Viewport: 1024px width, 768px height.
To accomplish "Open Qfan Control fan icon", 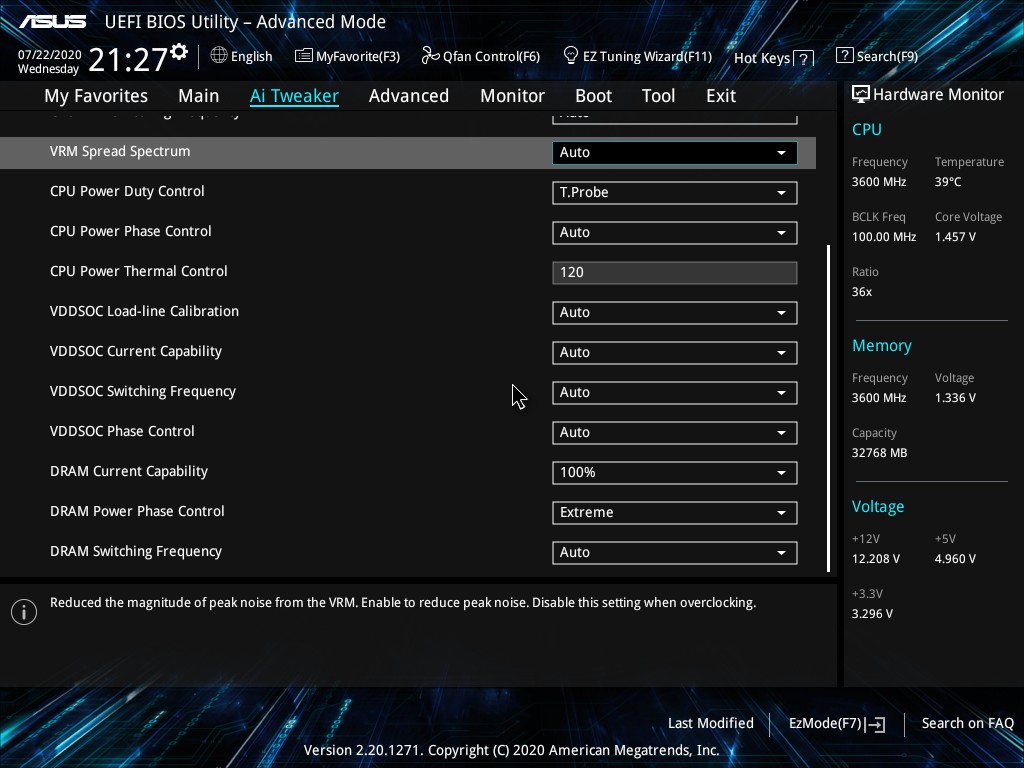I will pos(430,56).
